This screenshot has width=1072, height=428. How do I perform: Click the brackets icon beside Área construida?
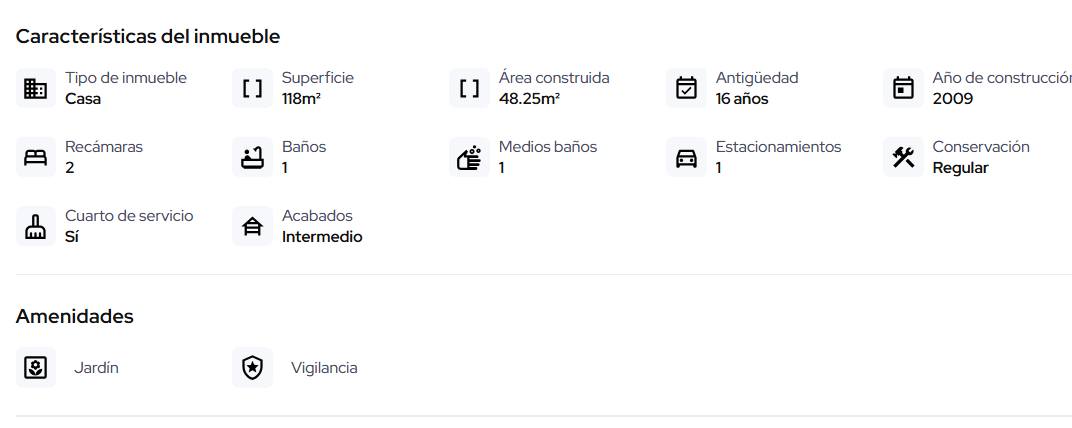pyautogui.click(x=470, y=88)
